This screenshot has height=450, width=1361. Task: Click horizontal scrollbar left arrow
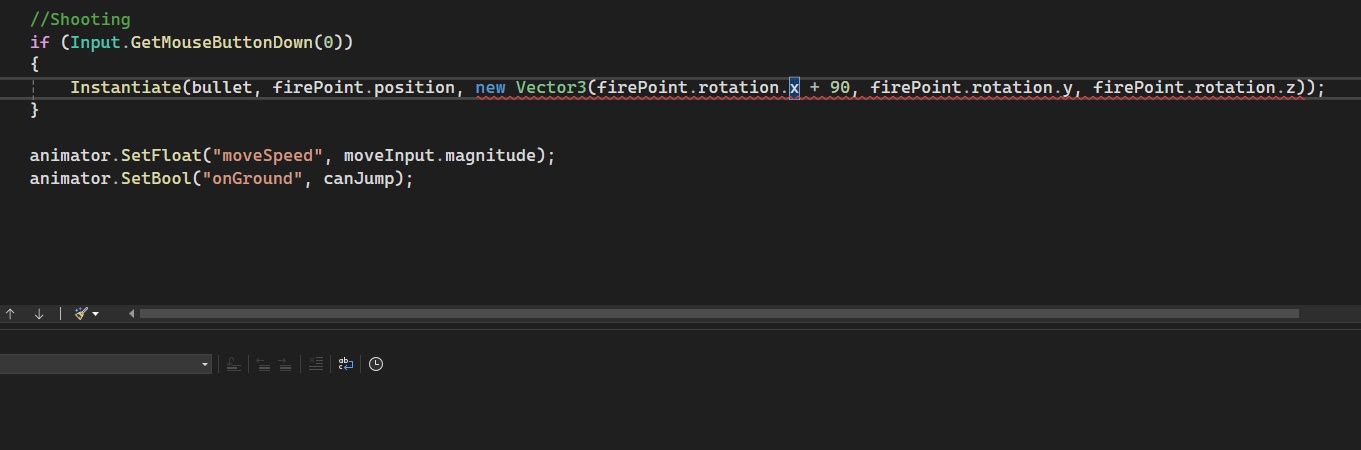[132, 314]
